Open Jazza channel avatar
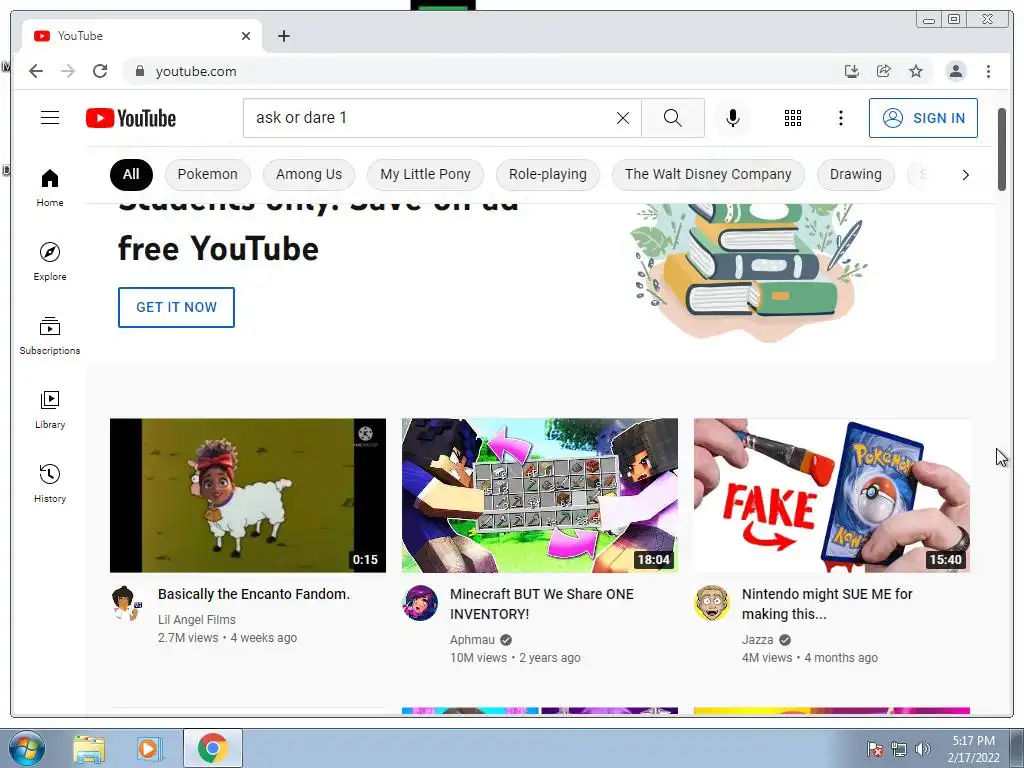1024x768 pixels. pos(712,603)
